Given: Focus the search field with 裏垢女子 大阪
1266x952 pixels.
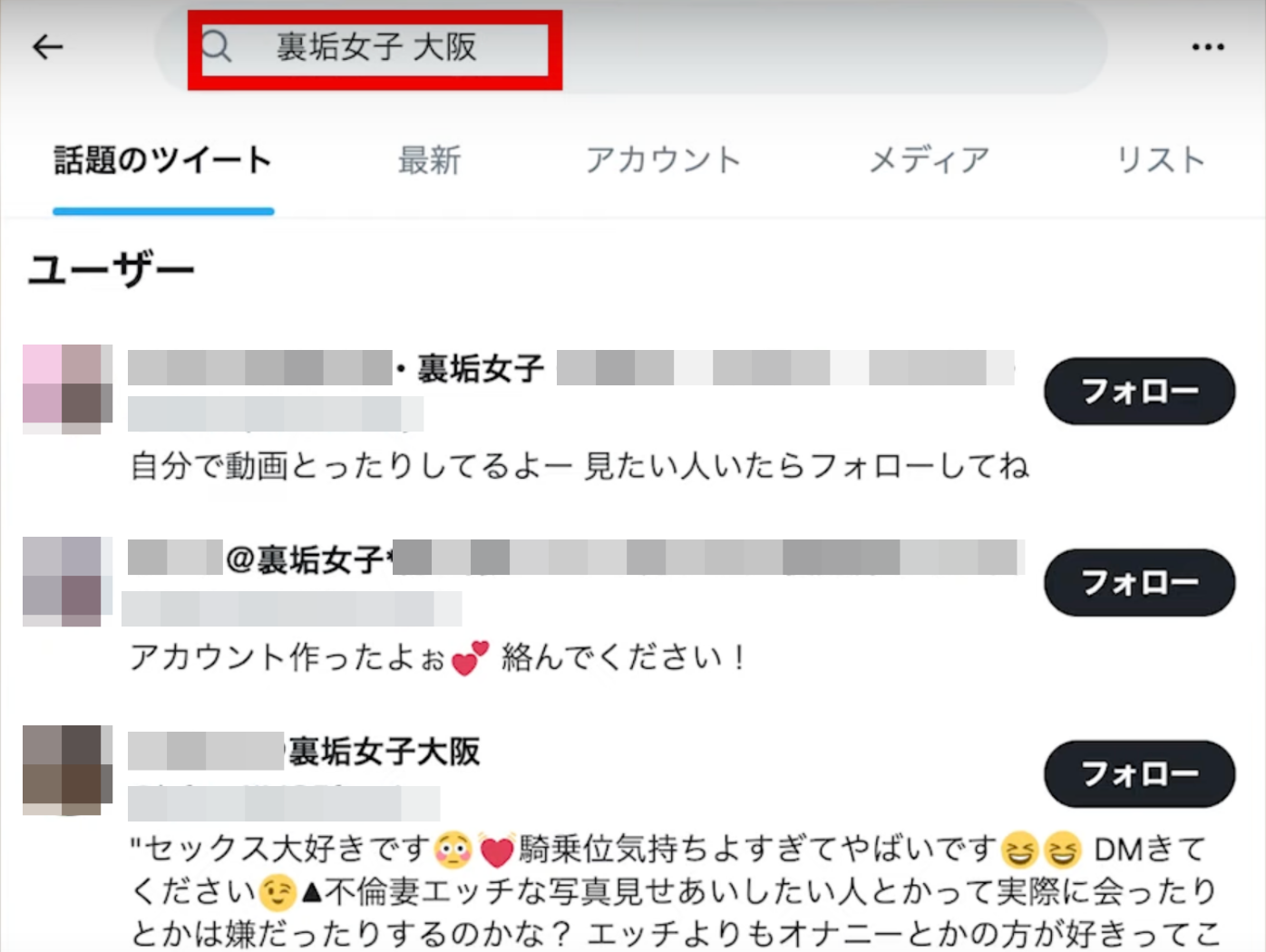Looking at the screenshot, I should pyautogui.click(x=630, y=47).
